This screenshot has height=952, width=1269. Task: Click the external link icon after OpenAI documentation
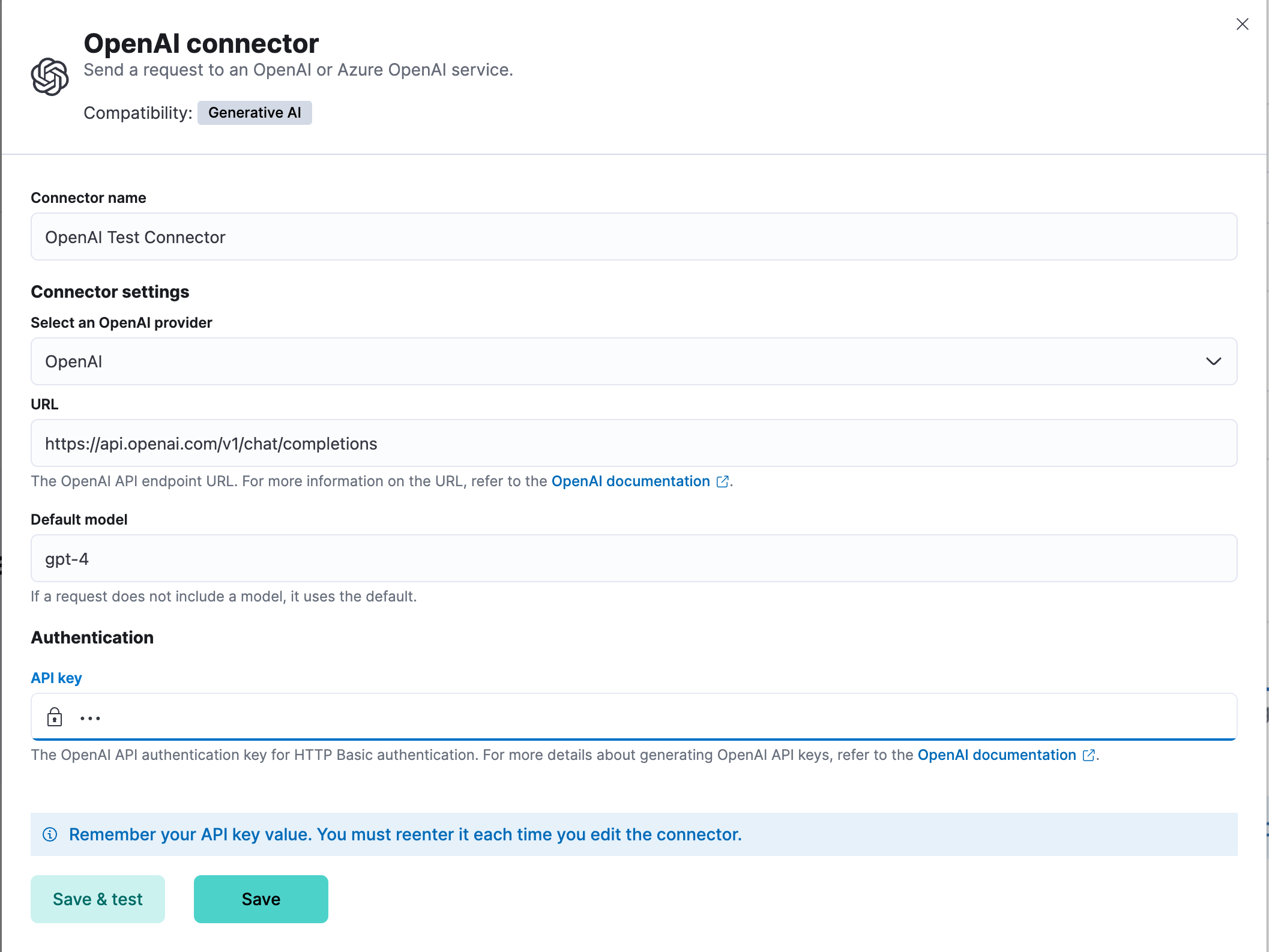[722, 481]
